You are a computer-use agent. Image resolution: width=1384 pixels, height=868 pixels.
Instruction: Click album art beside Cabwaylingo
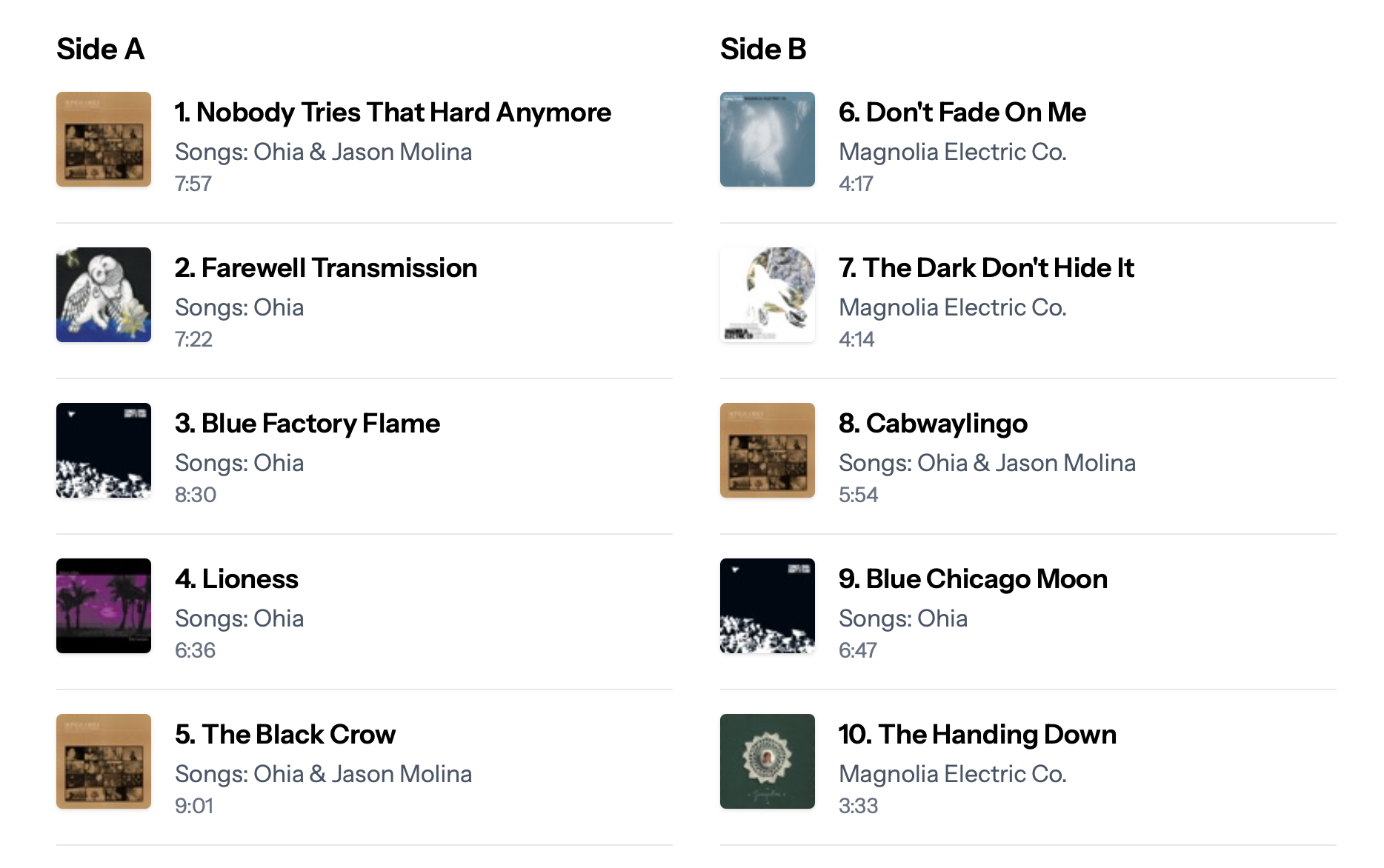click(768, 450)
